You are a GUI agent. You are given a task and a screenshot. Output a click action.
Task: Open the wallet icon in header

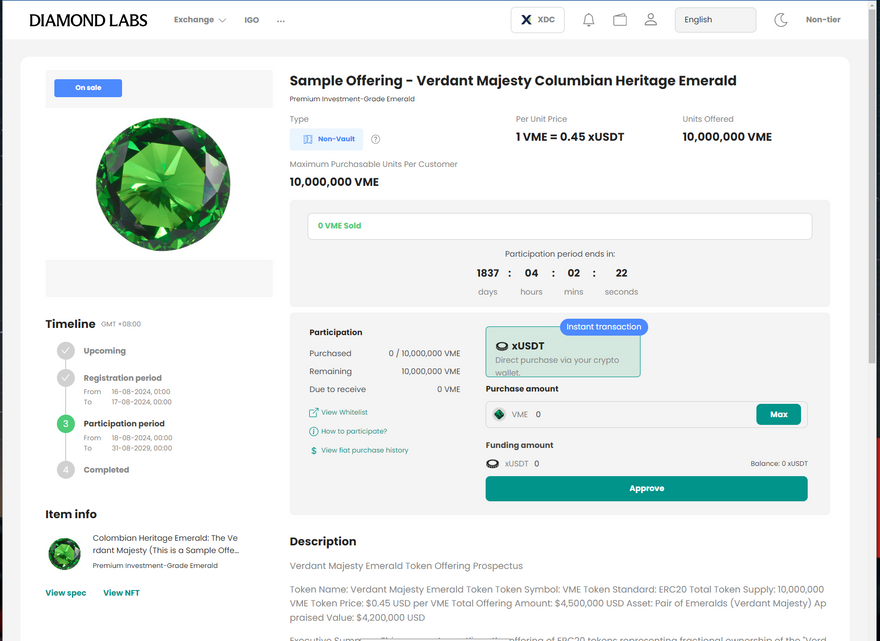[x=620, y=20]
